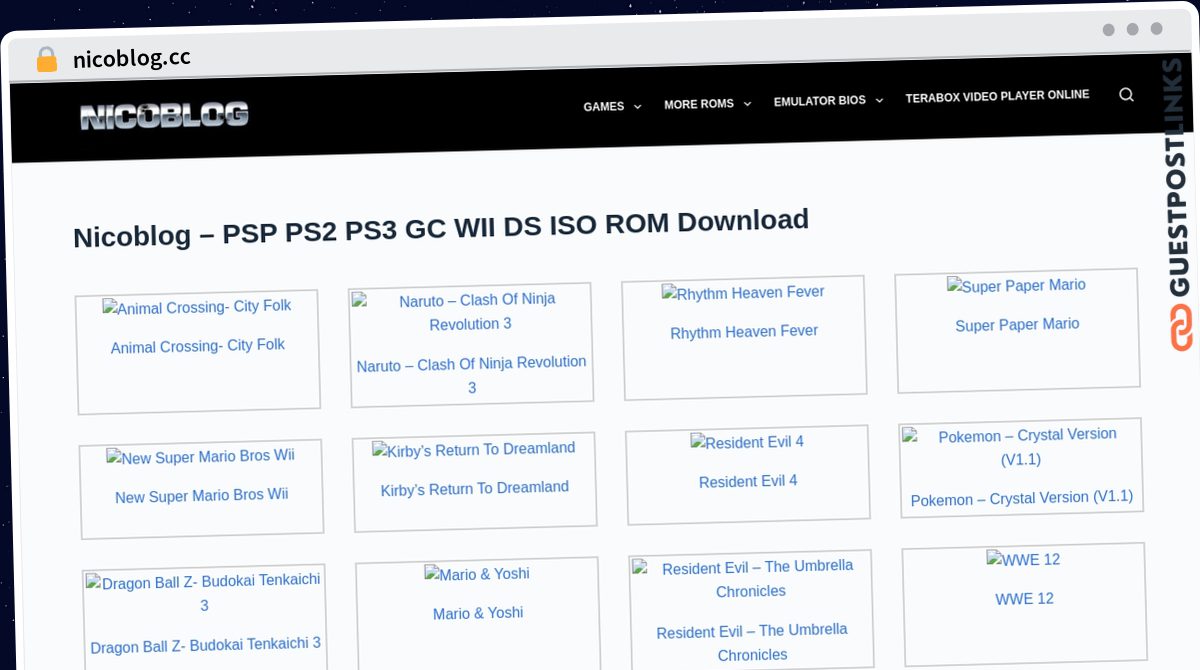The image size is (1200, 670).
Task: Open the GAMES menu
Action: click(604, 106)
